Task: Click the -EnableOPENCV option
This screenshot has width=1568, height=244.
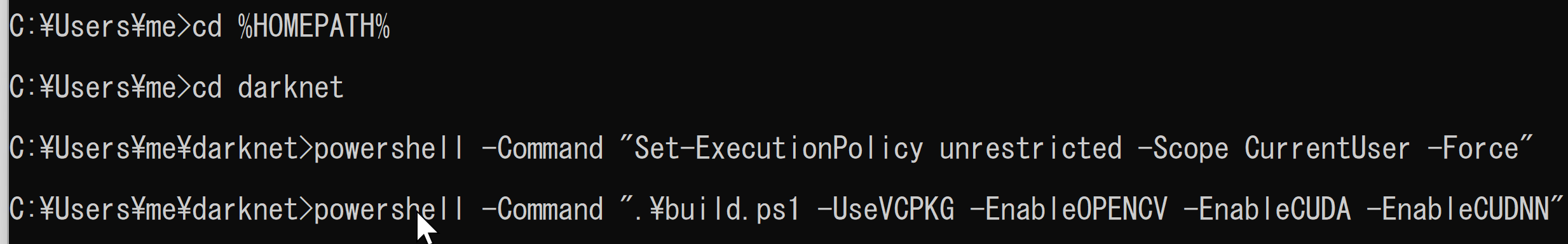Action: click(1068, 210)
